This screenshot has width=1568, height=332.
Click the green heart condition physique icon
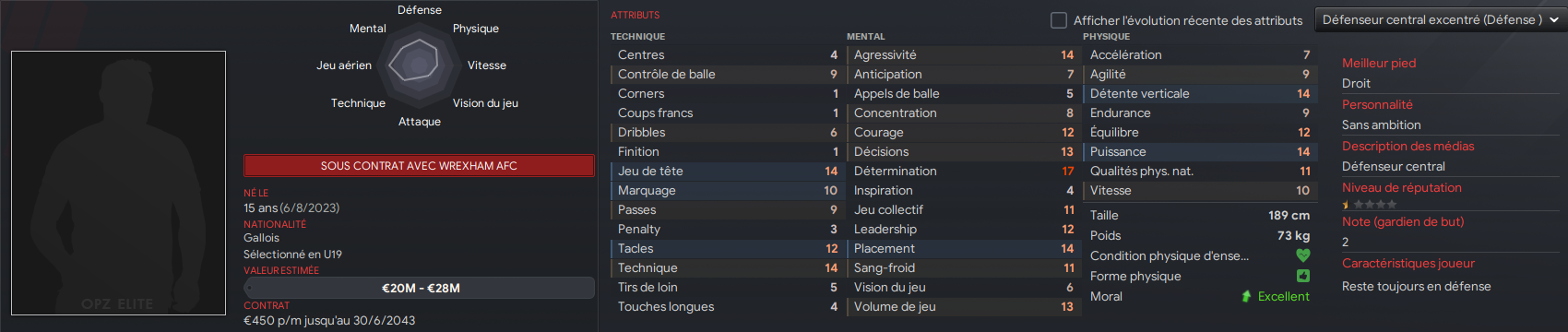(x=1302, y=255)
